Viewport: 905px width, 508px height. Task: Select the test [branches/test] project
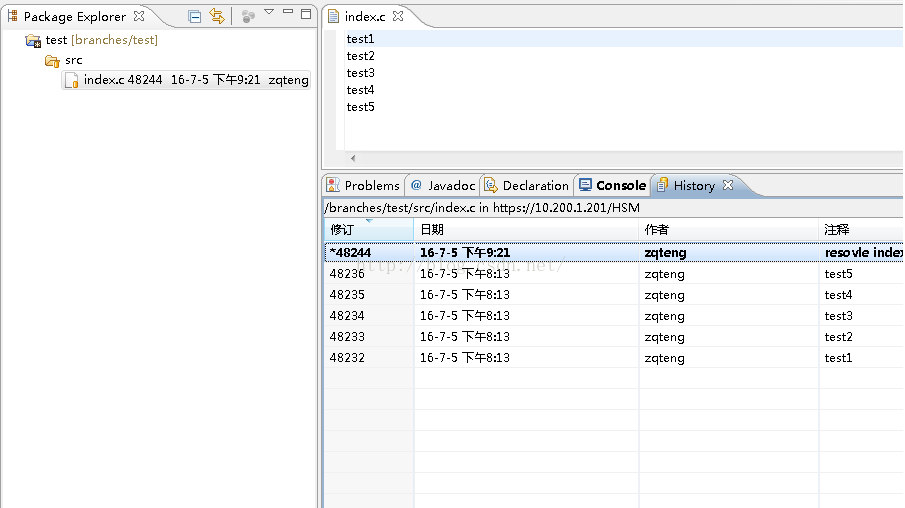[x=102, y=40]
